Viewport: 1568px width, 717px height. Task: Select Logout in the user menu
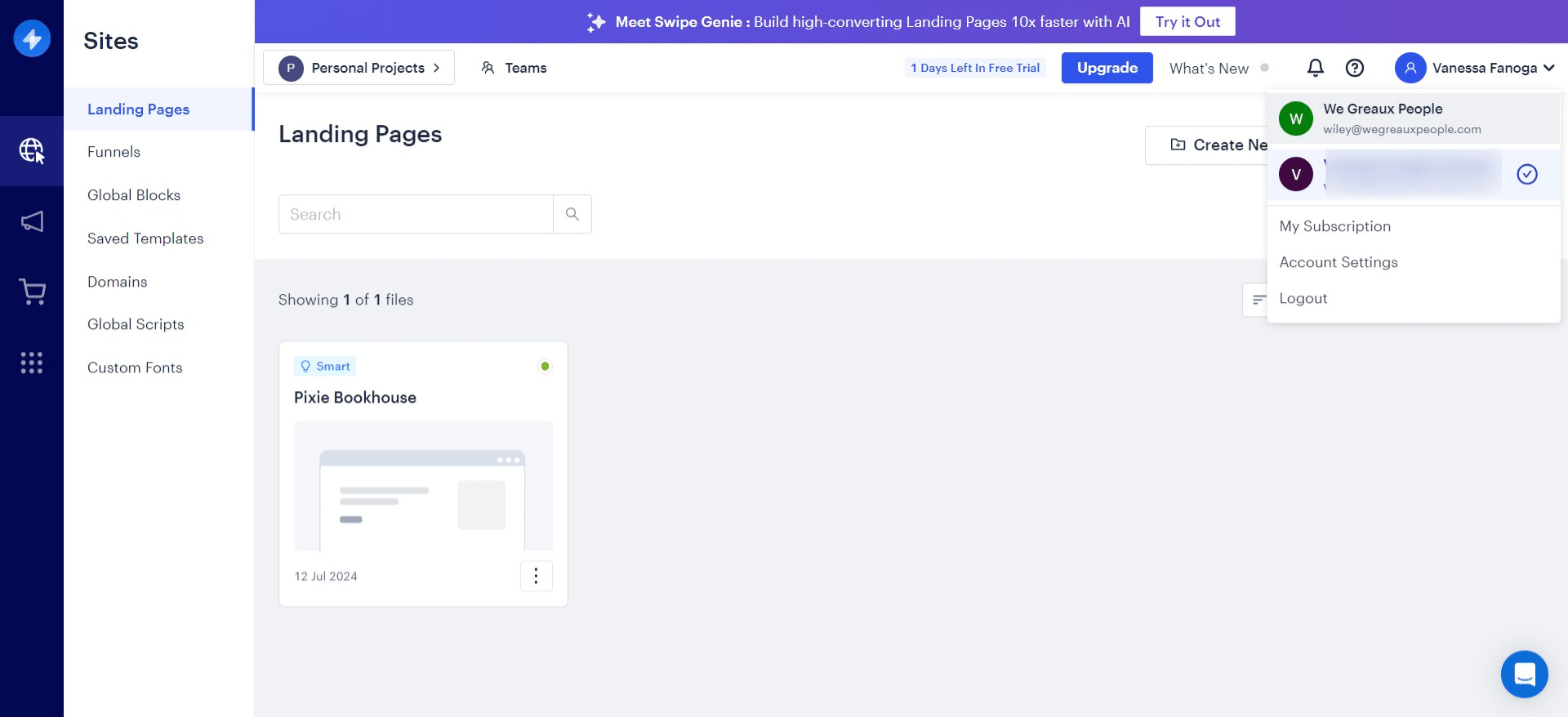click(x=1303, y=298)
